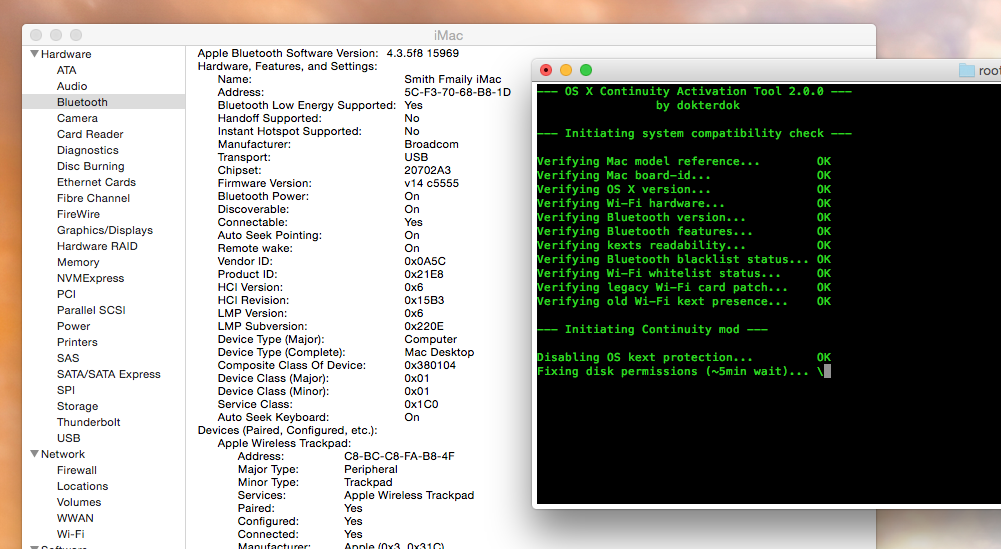Screen dimensions: 1001x549
Task: Open SATA/SATA Express information
Action: tap(109, 374)
